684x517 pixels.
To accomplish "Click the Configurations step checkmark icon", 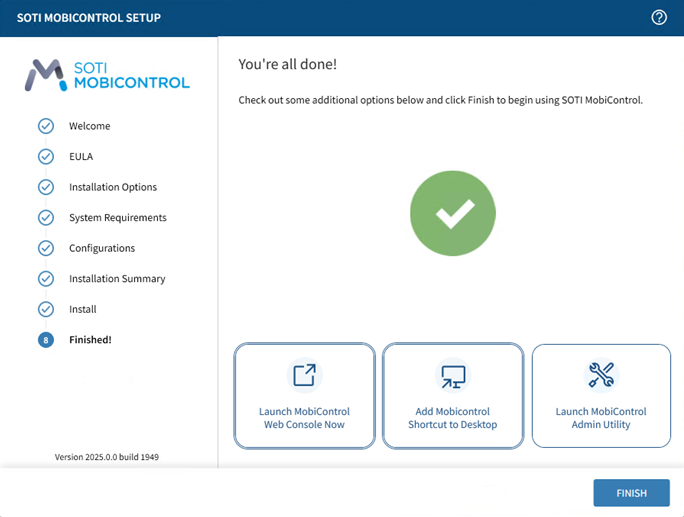I will click(x=45, y=248).
